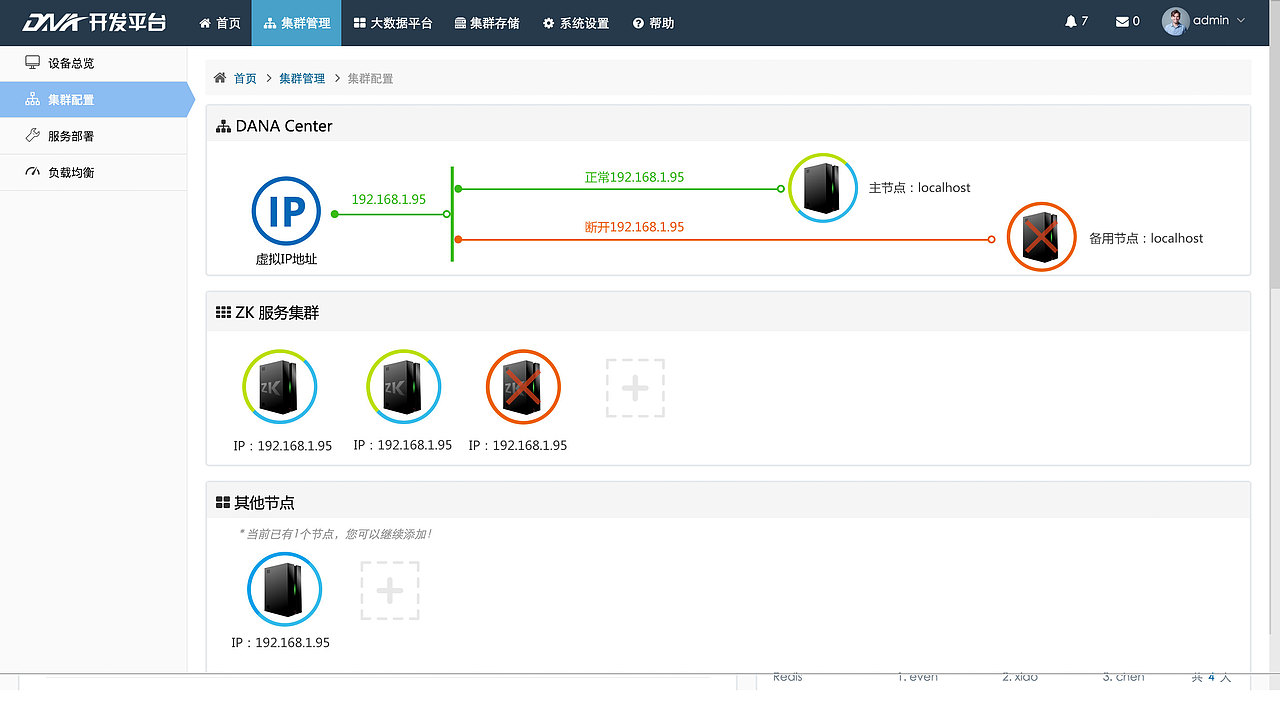Open the 大数据平台 navigation tab
1280x716 pixels.
click(x=392, y=23)
